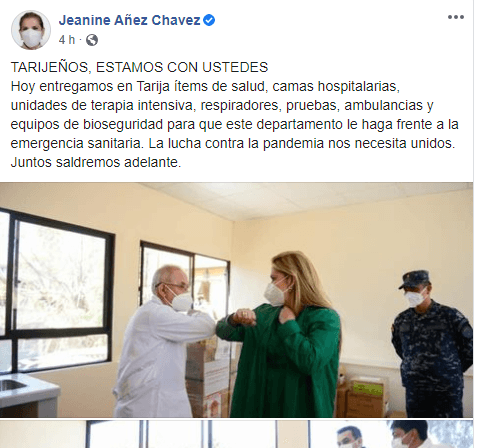Click the 'Hoy entregamos en Tarija' text line

(205, 86)
